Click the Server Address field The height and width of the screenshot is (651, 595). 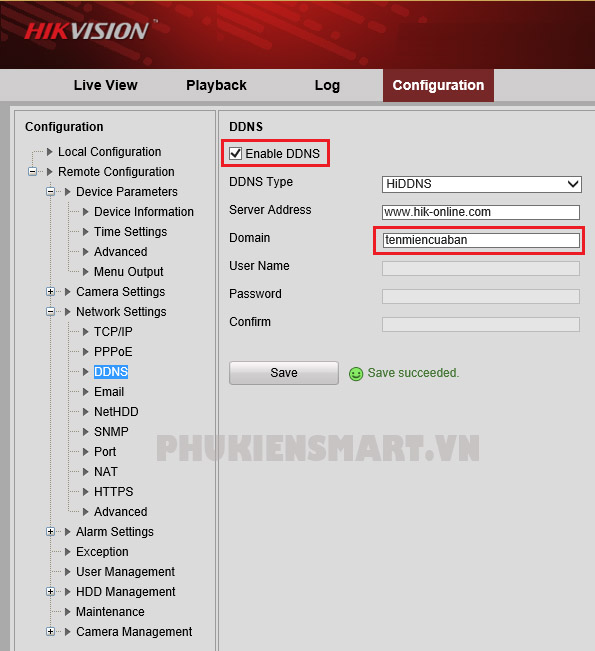pos(481,212)
